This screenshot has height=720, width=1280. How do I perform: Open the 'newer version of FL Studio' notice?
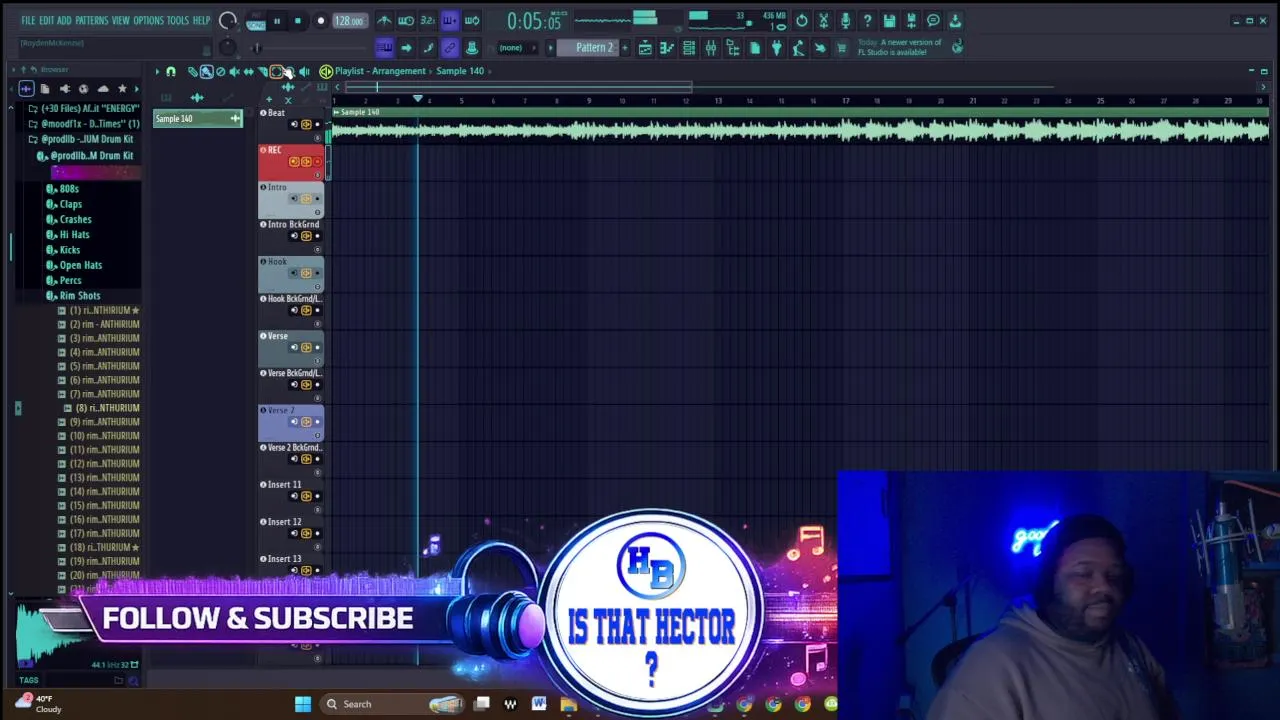(900, 47)
